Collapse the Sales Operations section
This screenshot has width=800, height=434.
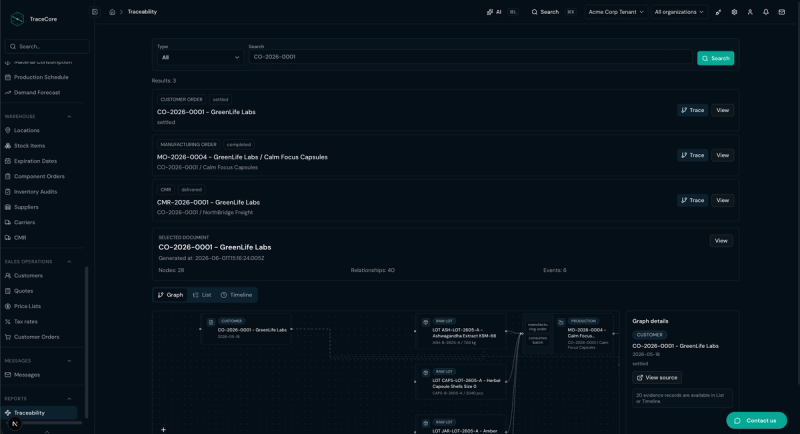coord(69,262)
